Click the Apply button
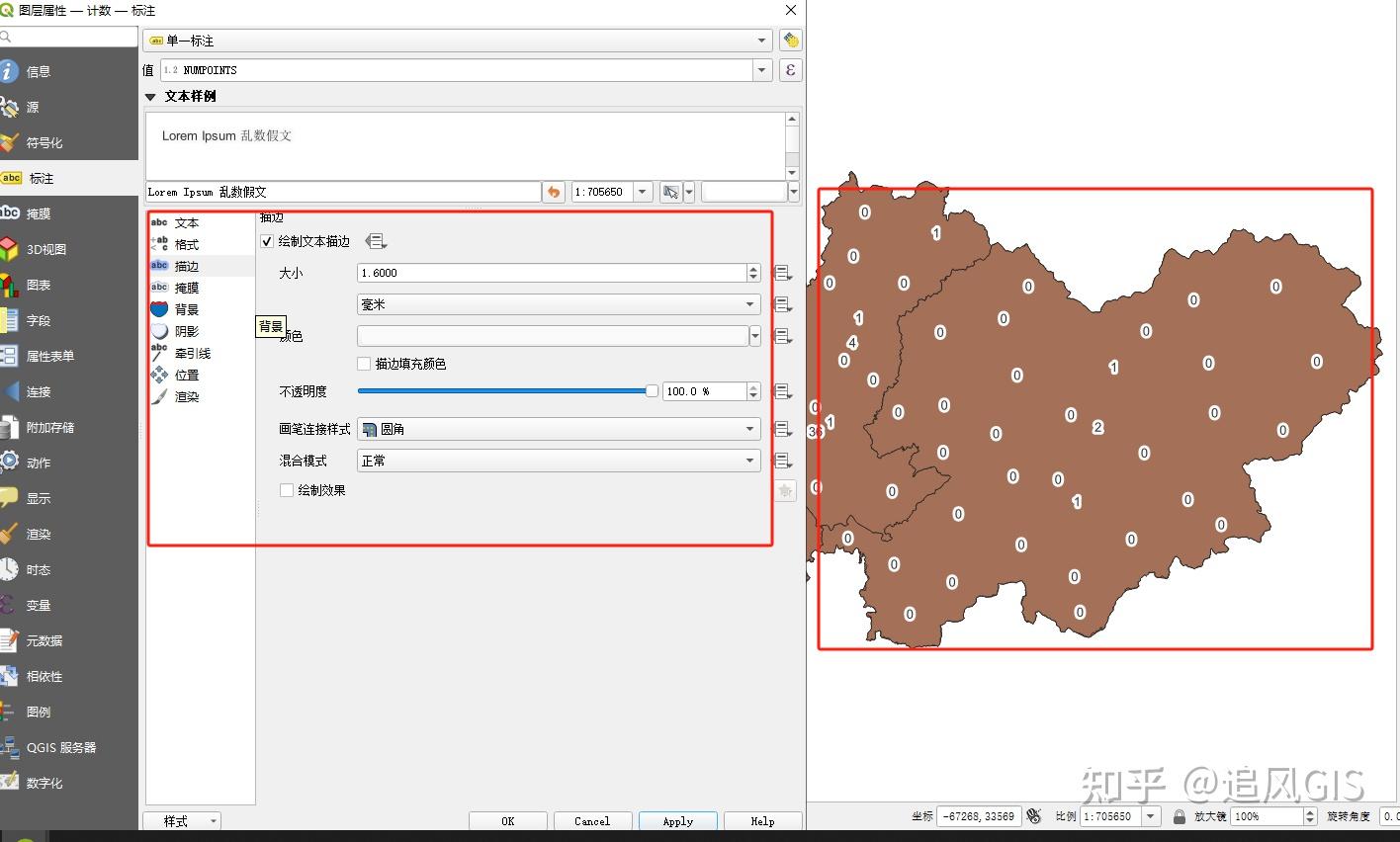Screen dimensions: 1400x842 [677, 821]
